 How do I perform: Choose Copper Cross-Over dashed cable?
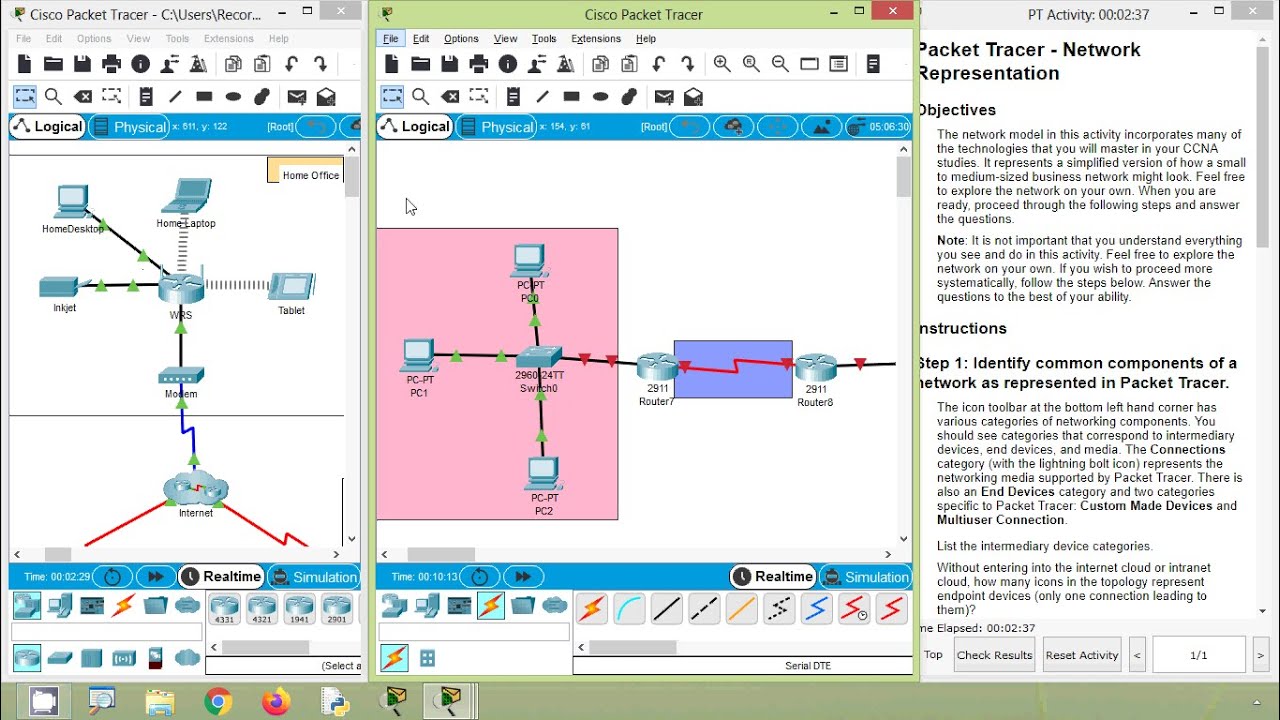point(704,608)
